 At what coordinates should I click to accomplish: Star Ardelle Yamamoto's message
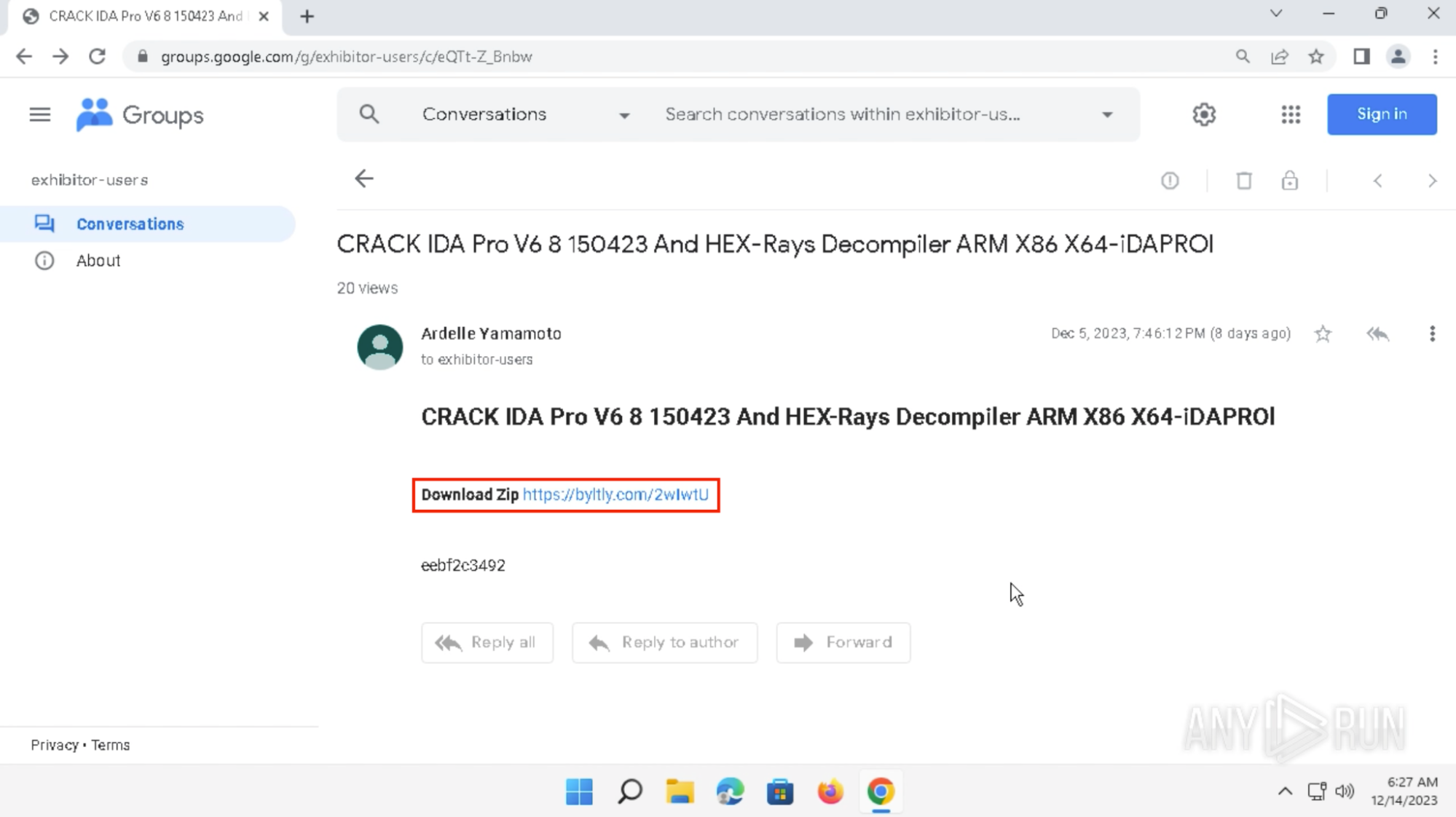[1323, 333]
